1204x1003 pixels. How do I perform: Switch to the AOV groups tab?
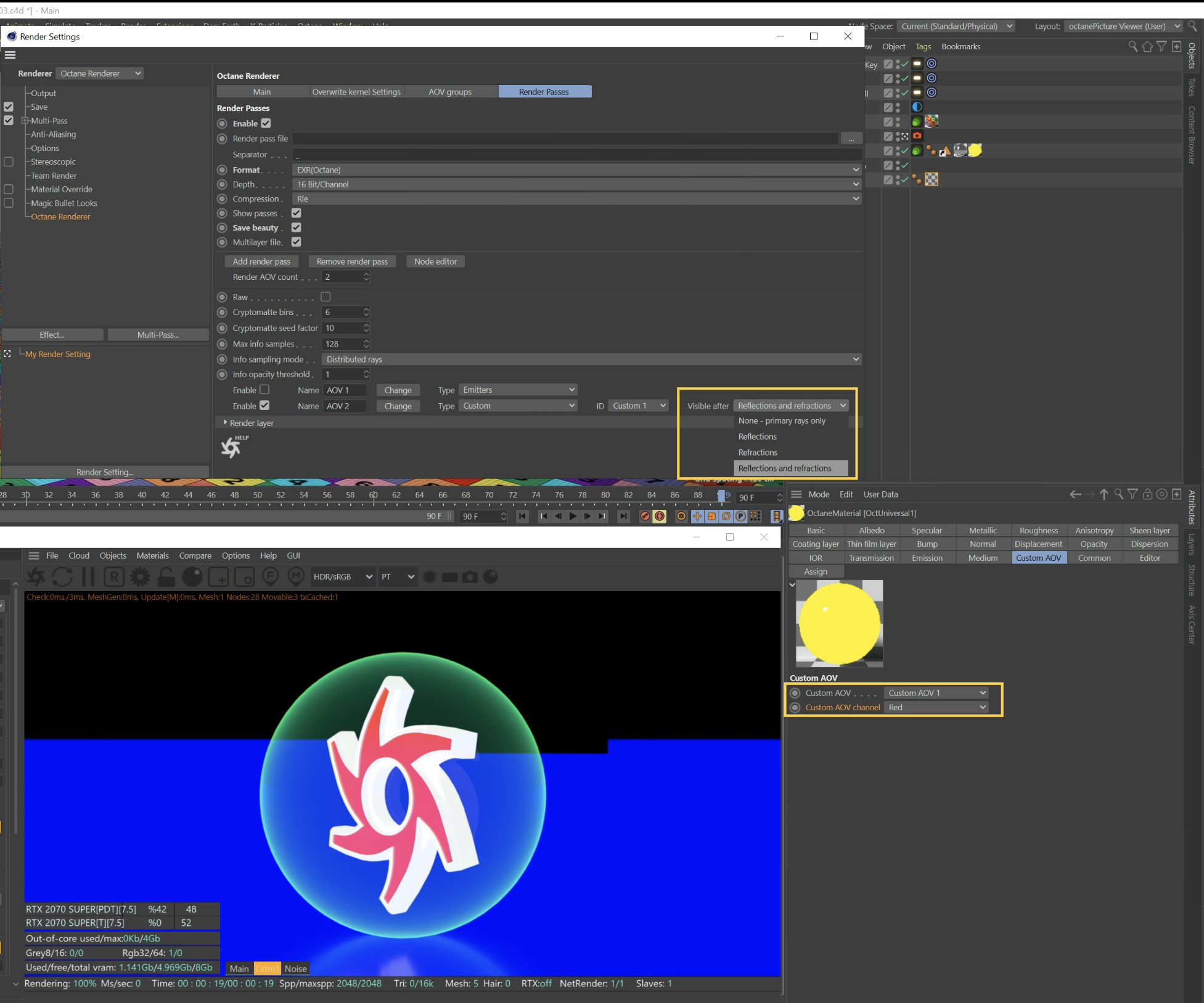[x=449, y=92]
